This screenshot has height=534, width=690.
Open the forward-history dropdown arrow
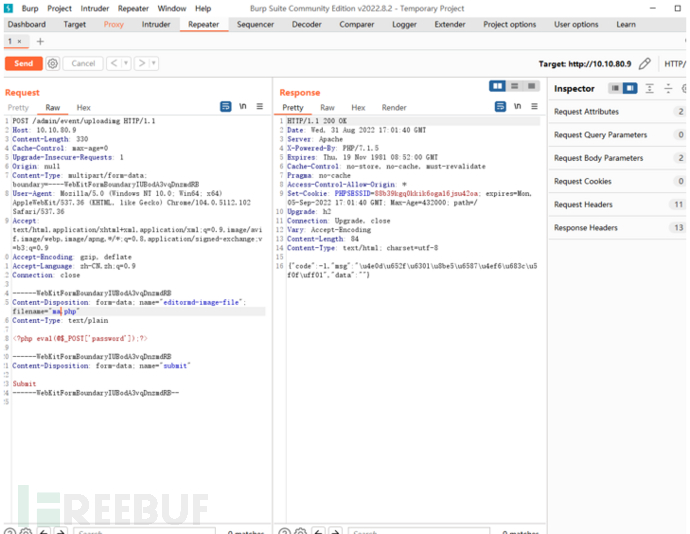point(154,63)
